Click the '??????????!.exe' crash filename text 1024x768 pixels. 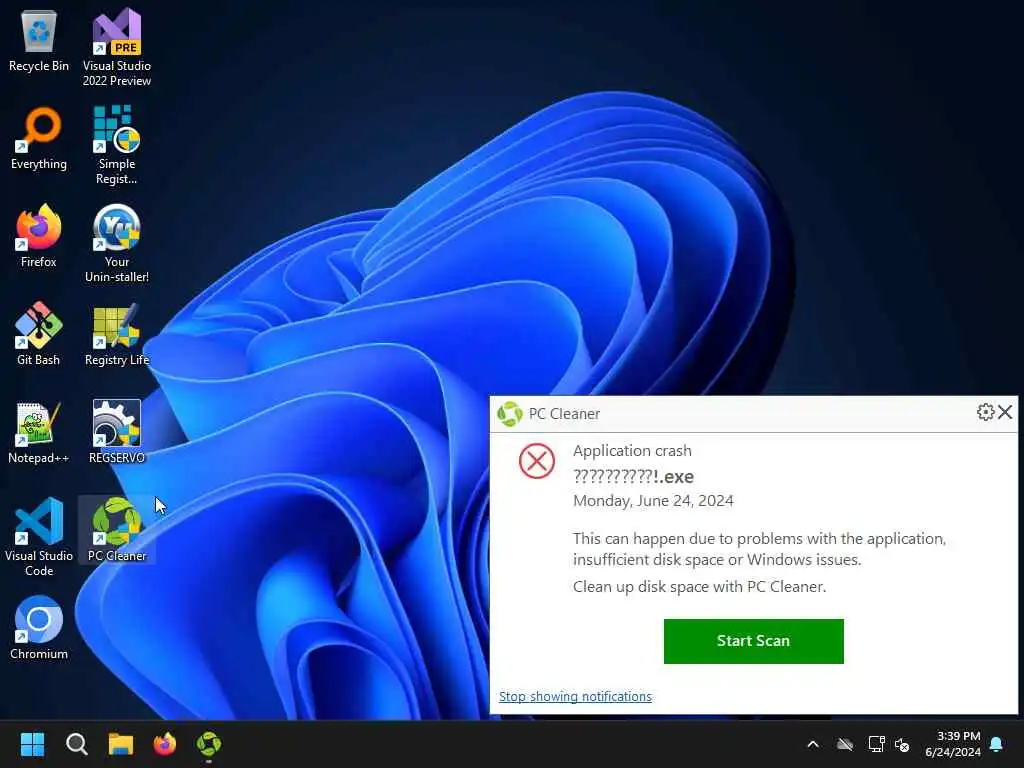633,476
